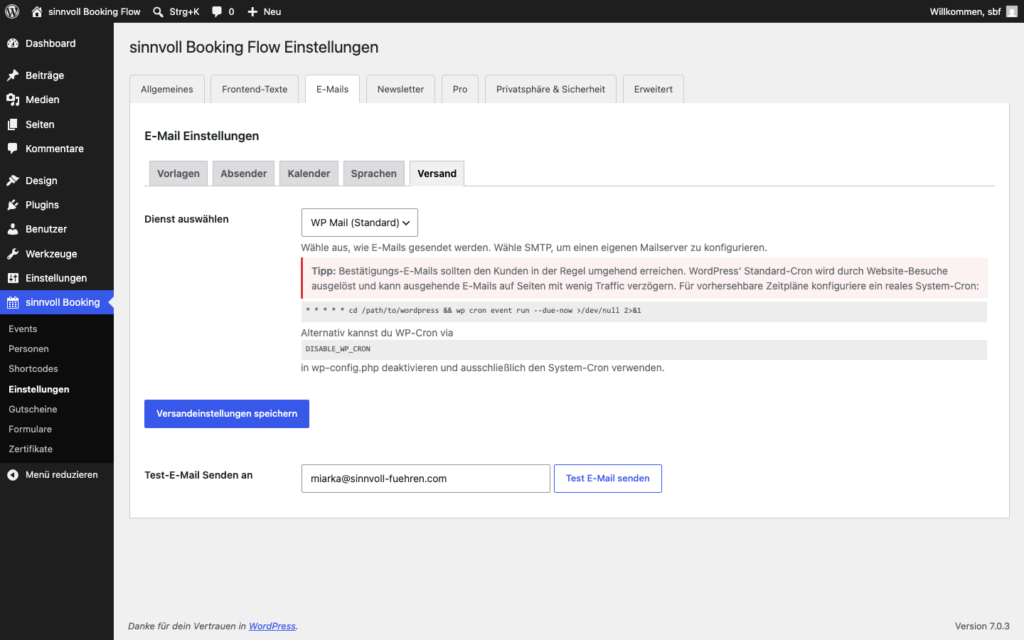
Task: Open the Kalender sub-tab
Action: click(309, 174)
